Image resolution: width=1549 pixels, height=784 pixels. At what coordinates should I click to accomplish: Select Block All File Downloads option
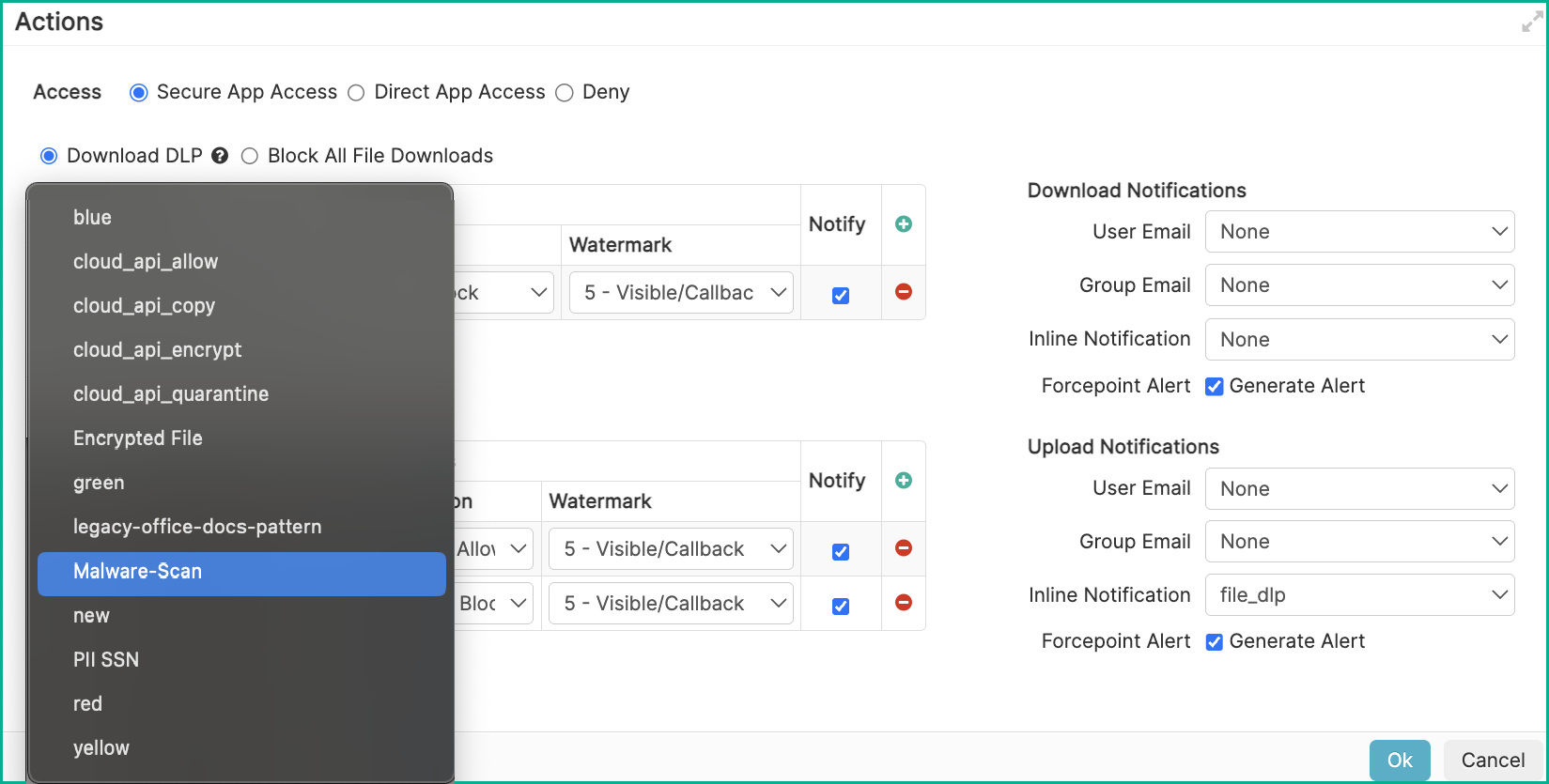click(250, 156)
